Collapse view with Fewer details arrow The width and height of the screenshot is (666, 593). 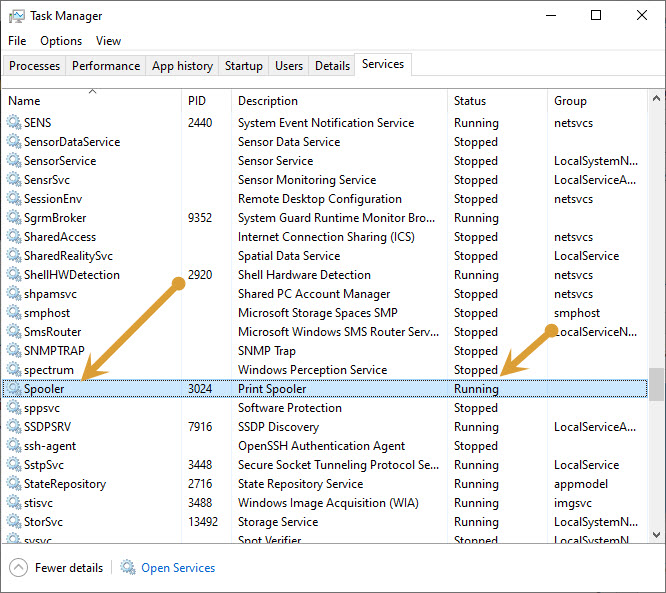coord(18,568)
